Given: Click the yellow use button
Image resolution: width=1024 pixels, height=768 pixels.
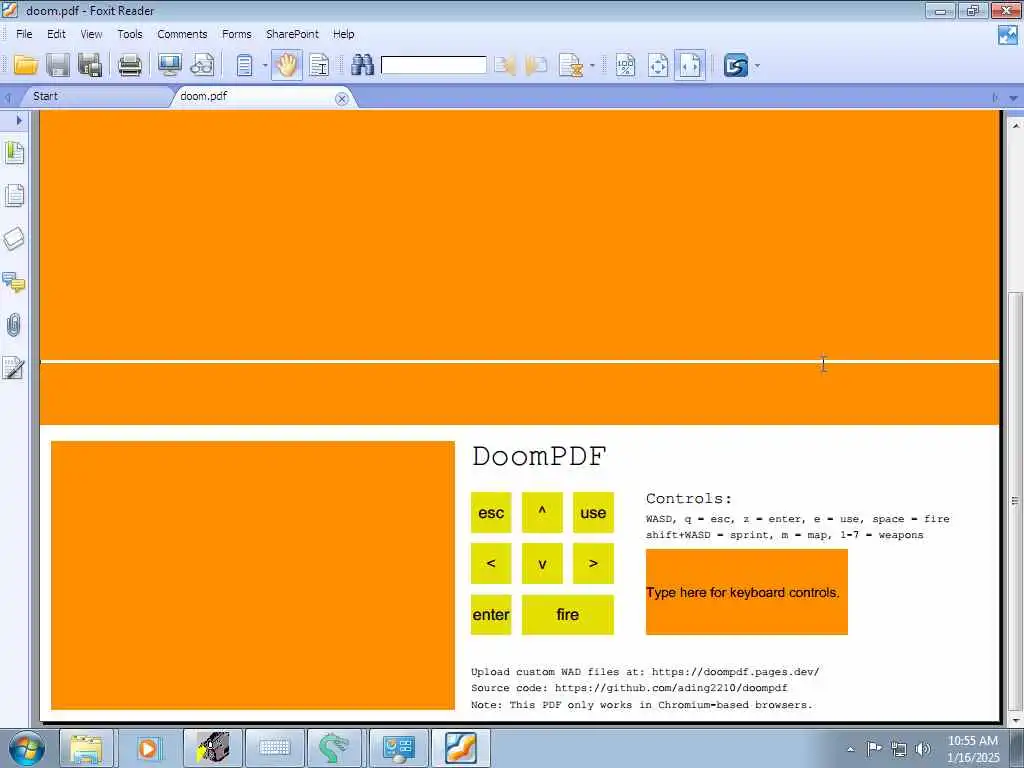Looking at the screenshot, I should tap(593, 513).
